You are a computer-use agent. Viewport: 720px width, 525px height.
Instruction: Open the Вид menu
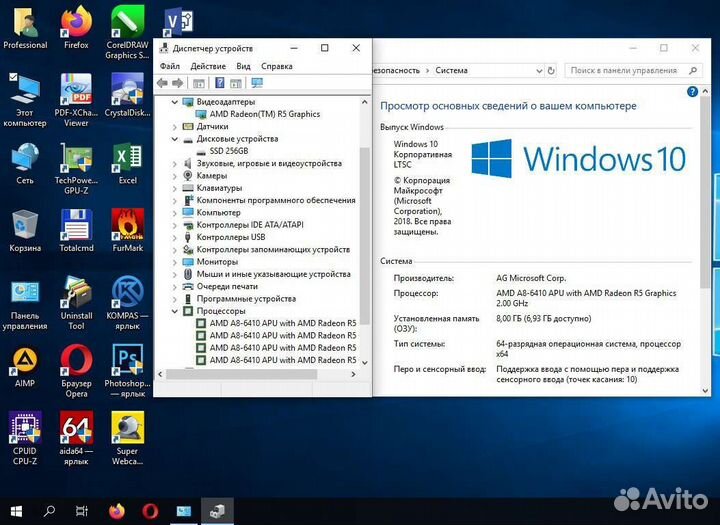pyautogui.click(x=243, y=66)
